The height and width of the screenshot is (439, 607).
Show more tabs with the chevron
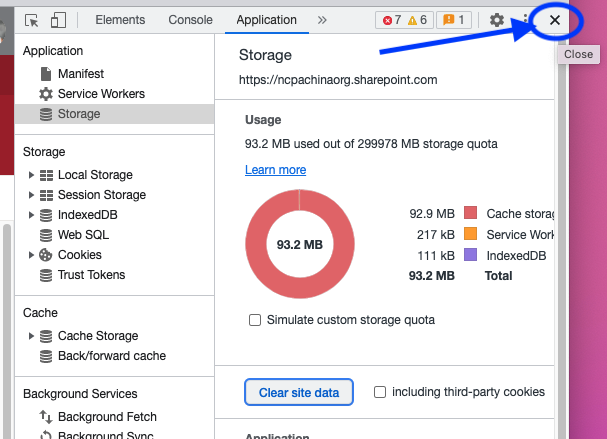(x=322, y=20)
